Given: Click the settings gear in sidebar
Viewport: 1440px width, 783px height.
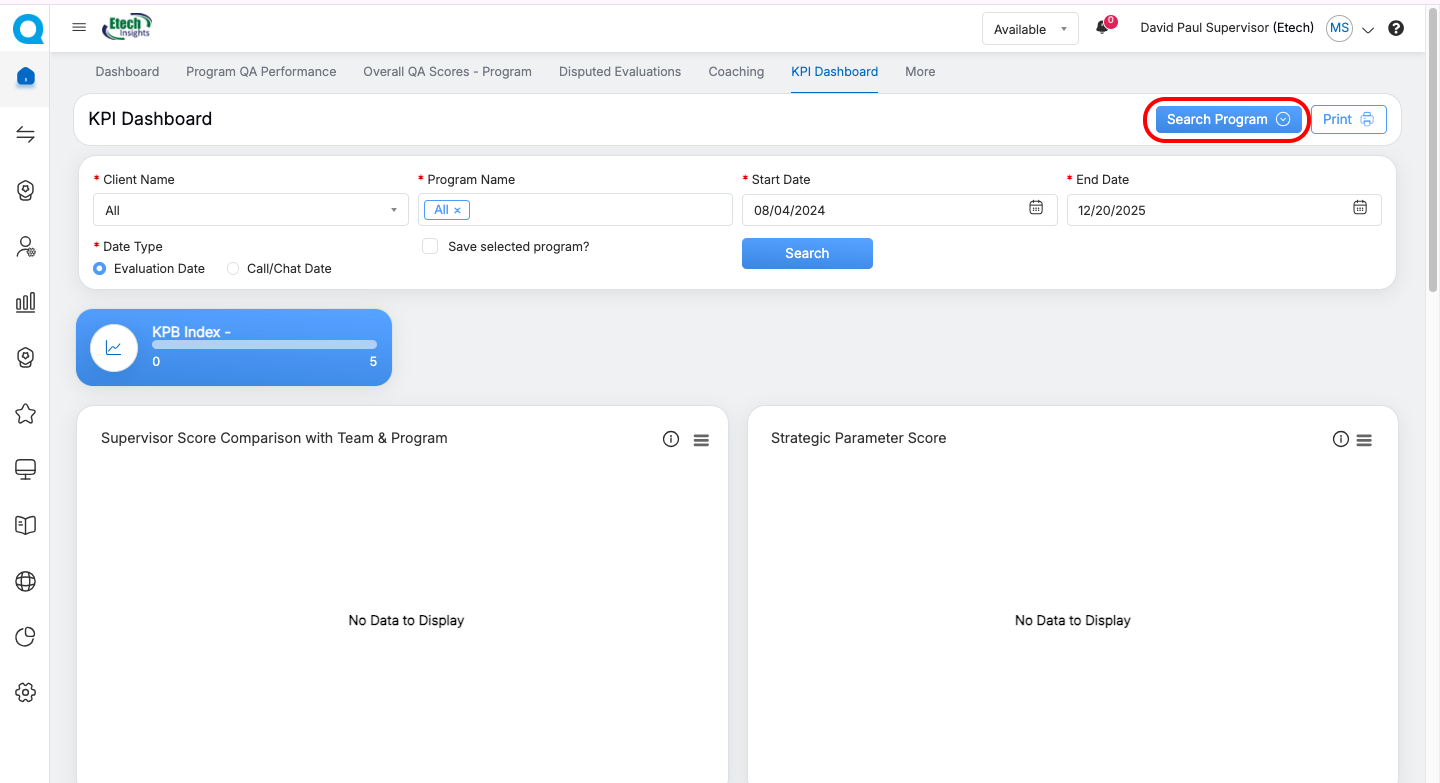Looking at the screenshot, I should (26, 692).
